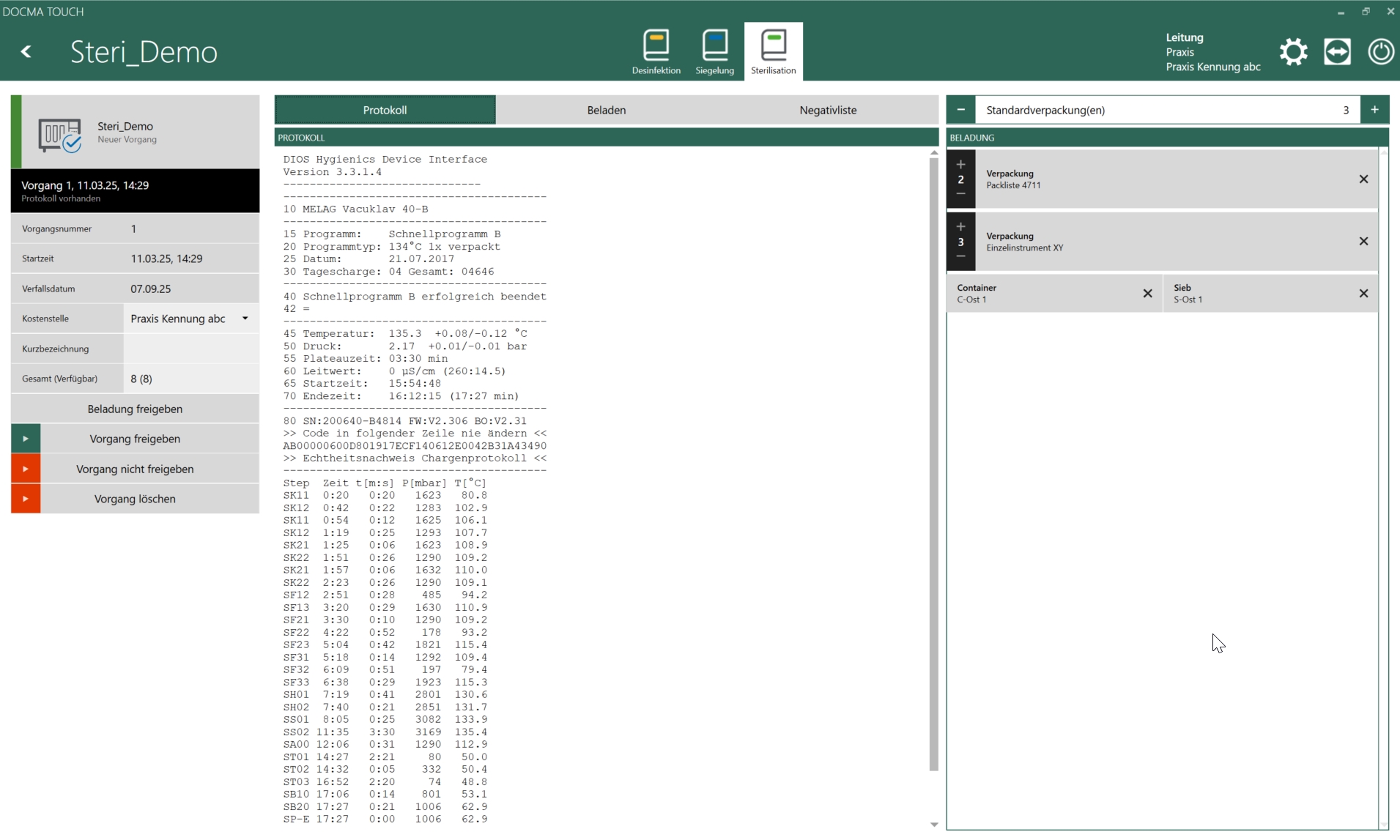Go back with the left arrow icon

click(26, 51)
